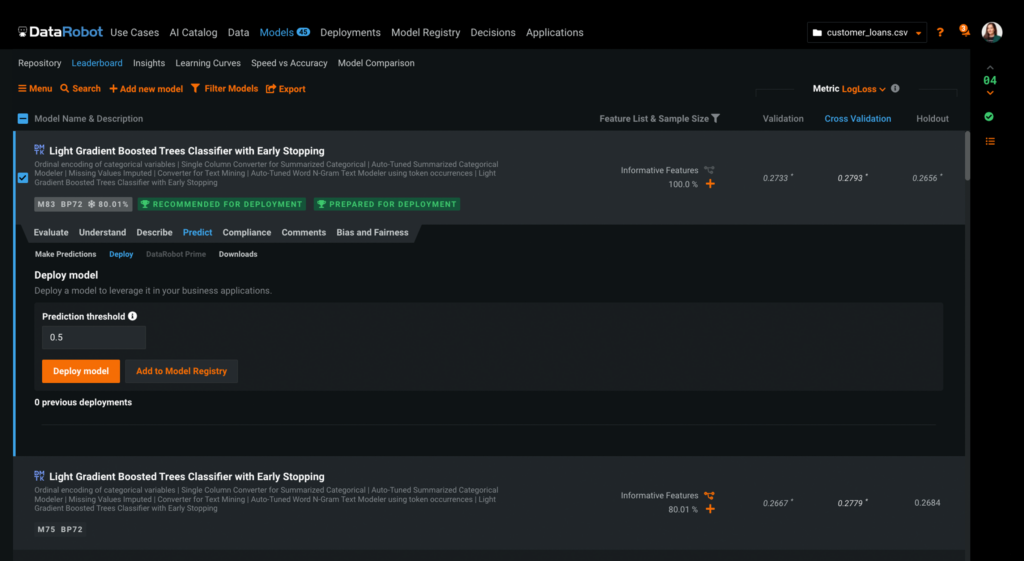Open Filter Models
1024x561 pixels.
[225, 88]
